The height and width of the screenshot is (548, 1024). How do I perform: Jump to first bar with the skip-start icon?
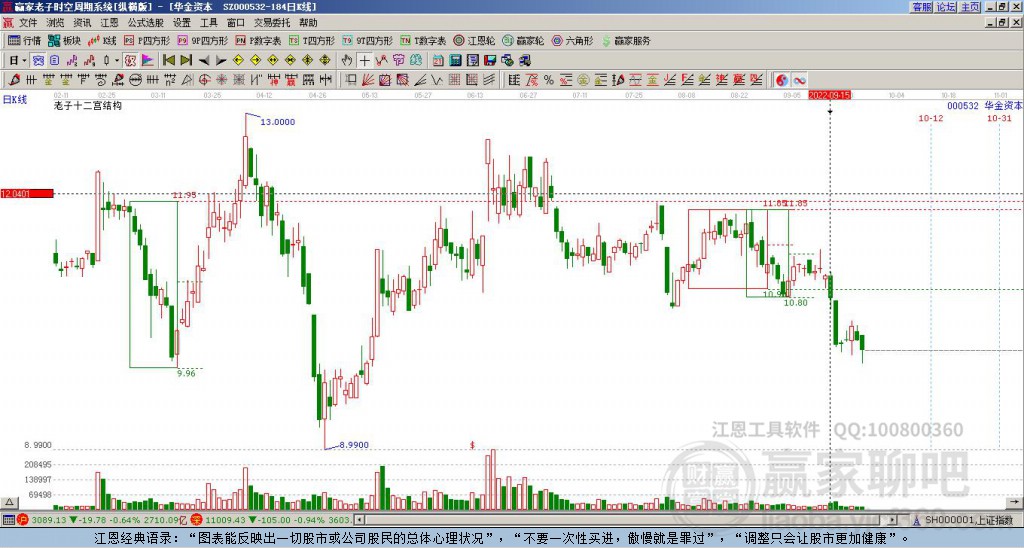click(x=169, y=61)
